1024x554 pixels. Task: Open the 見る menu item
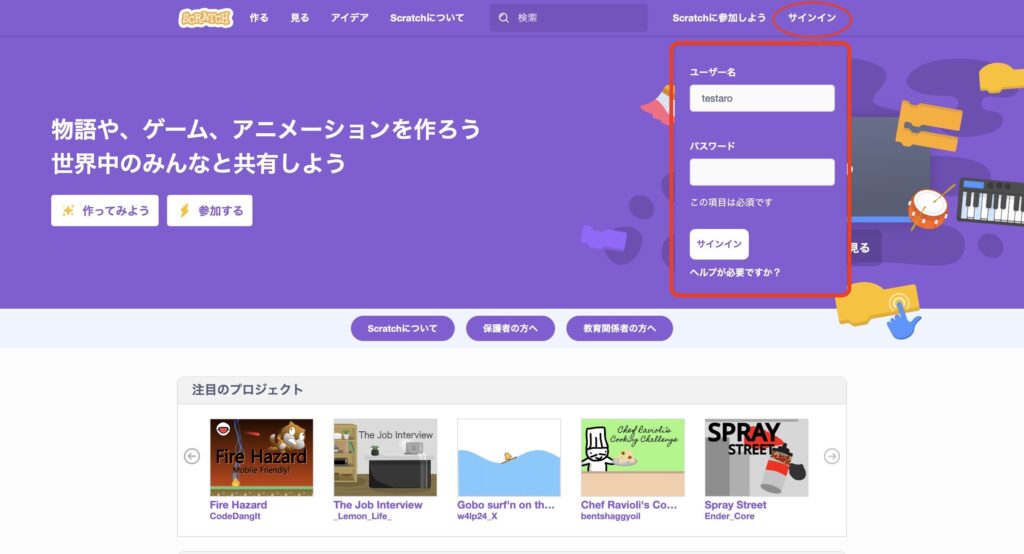(x=300, y=18)
